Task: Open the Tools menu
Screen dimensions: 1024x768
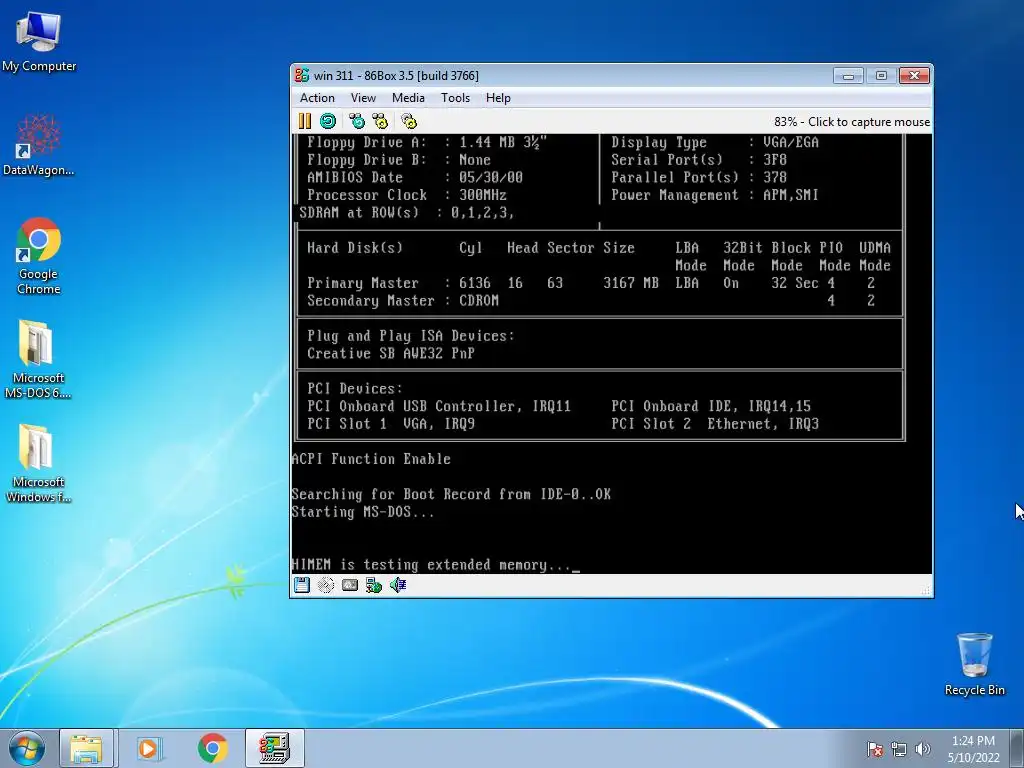Action: coord(455,98)
